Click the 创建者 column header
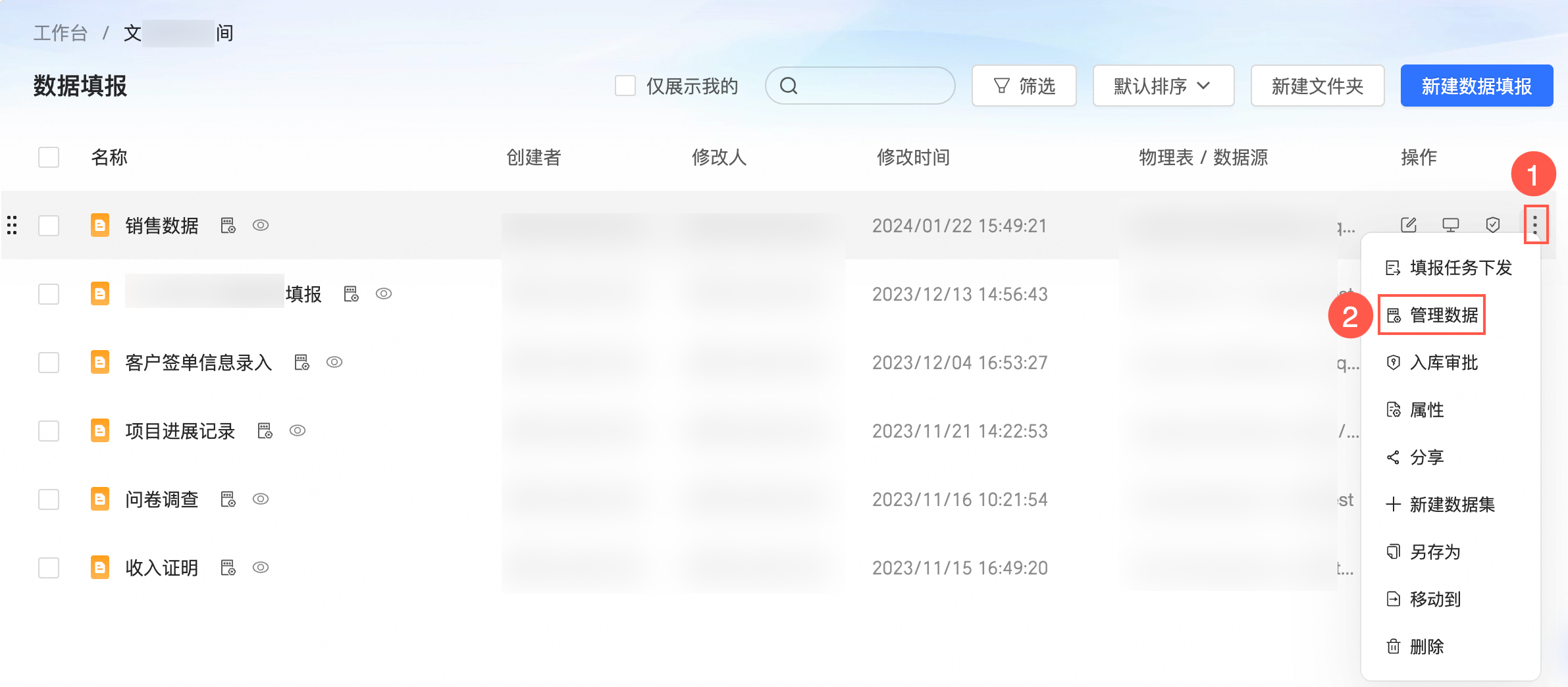Screen dimensions: 1568x687 point(534,157)
